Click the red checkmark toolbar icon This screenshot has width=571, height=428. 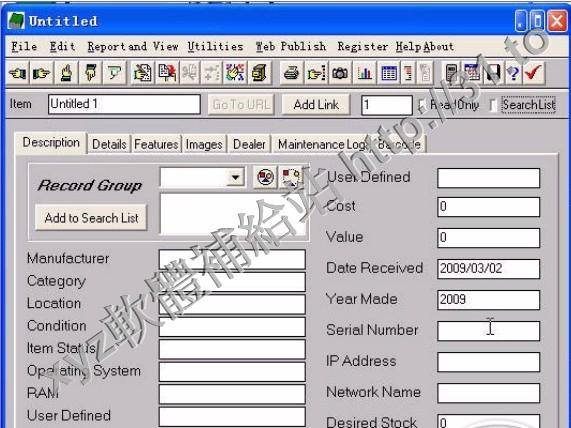tap(533, 73)
